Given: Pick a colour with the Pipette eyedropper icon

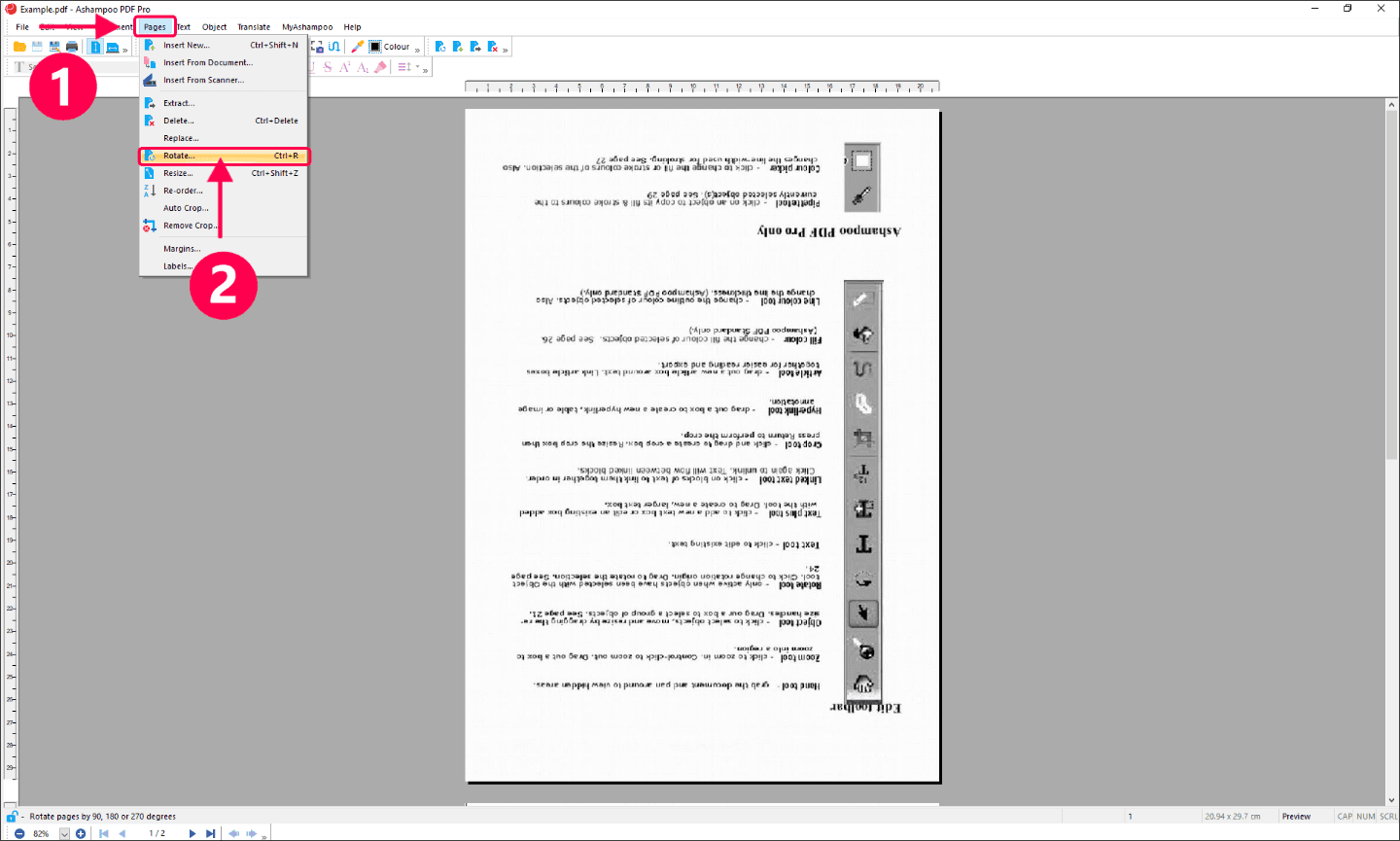Looking at the screenshot, I should pyautogui.click(x=358, y=46).
